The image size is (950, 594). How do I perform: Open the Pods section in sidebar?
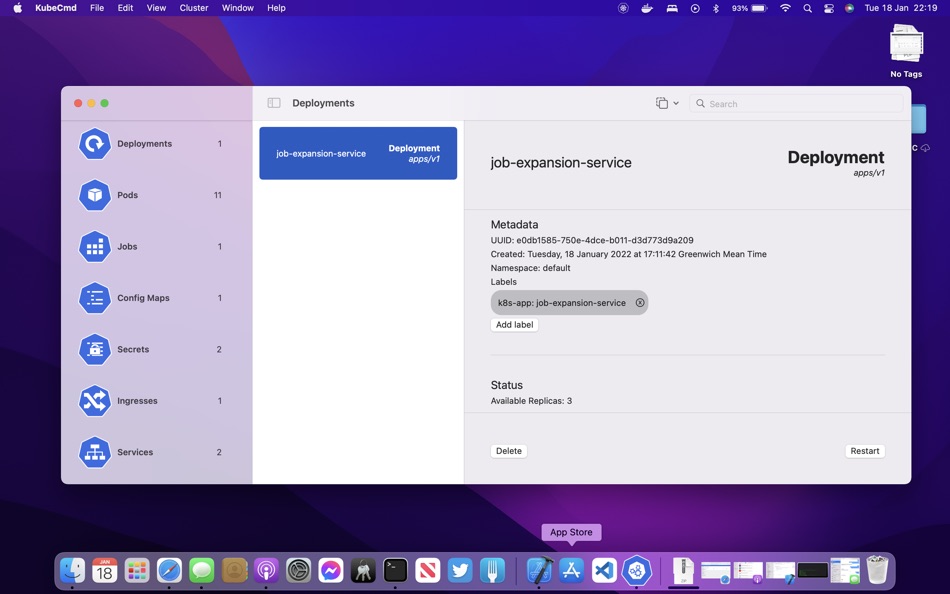pyautogui.click(x=150, y=195)
